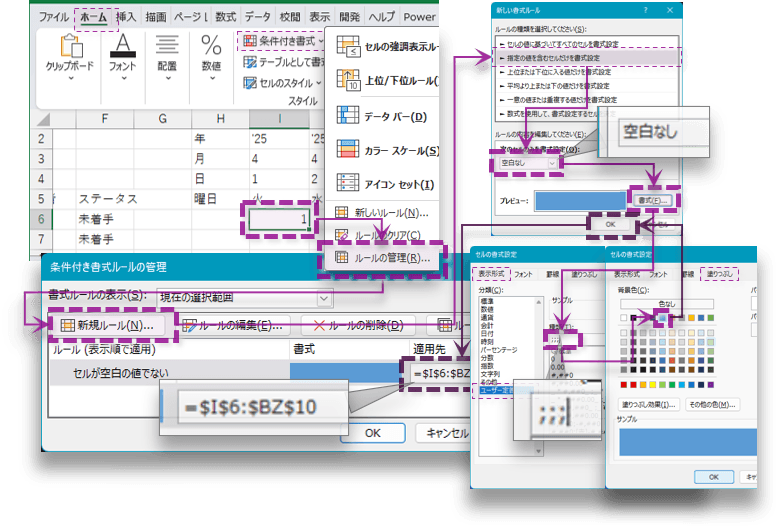Click OK in the 背景色 fill dialog
This screenshot has height=526, width=777.
[x=714, y=477]
